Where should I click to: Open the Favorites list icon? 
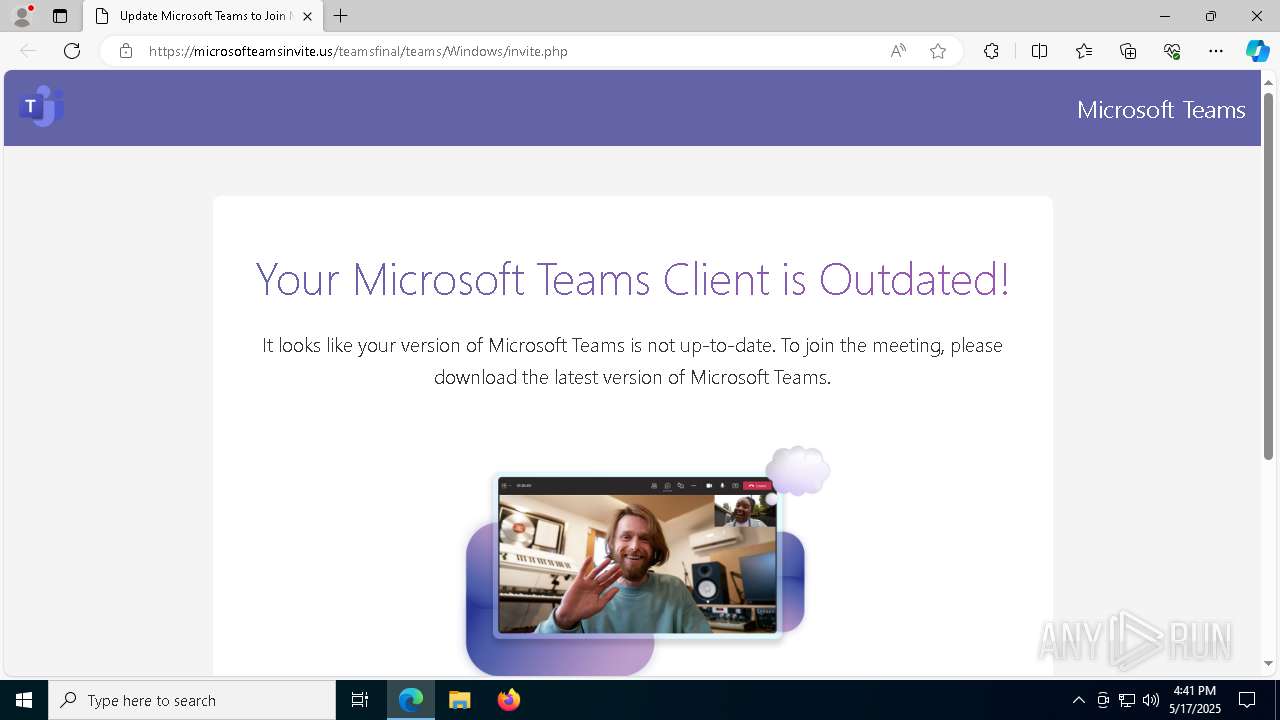pos(1084,51)
